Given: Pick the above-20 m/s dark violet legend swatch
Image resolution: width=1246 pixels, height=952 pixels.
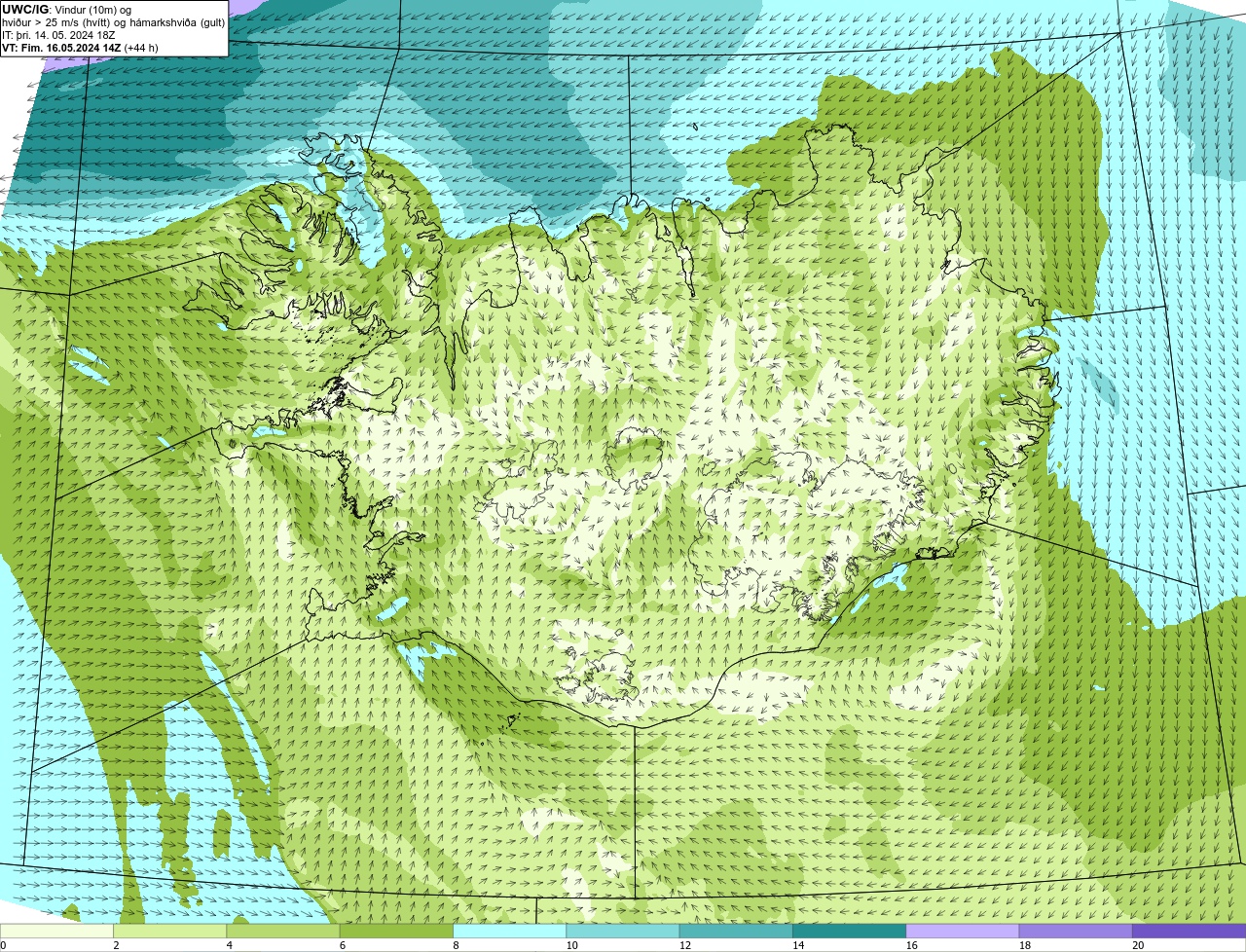Looking at the screenshot, I should pyautogui.click(x=1190, y=931).
